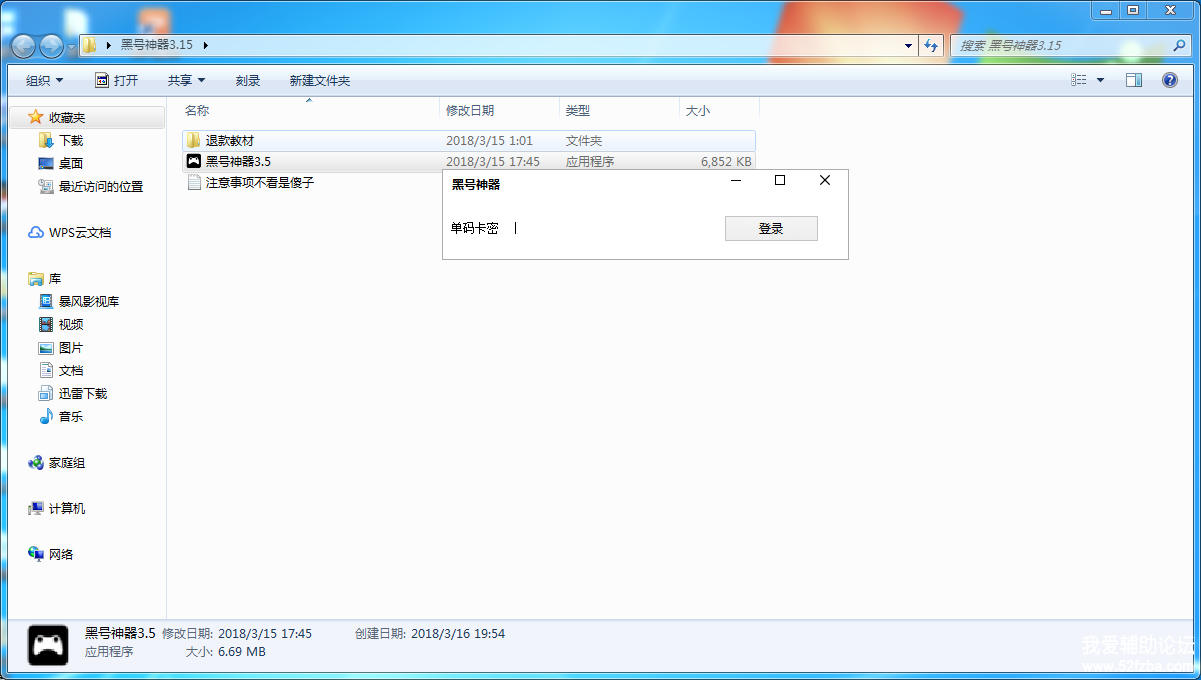This screenshot has width=1201, height=680.
Task: Select 计算机 in the sidebar
Action: click(67, 509)
